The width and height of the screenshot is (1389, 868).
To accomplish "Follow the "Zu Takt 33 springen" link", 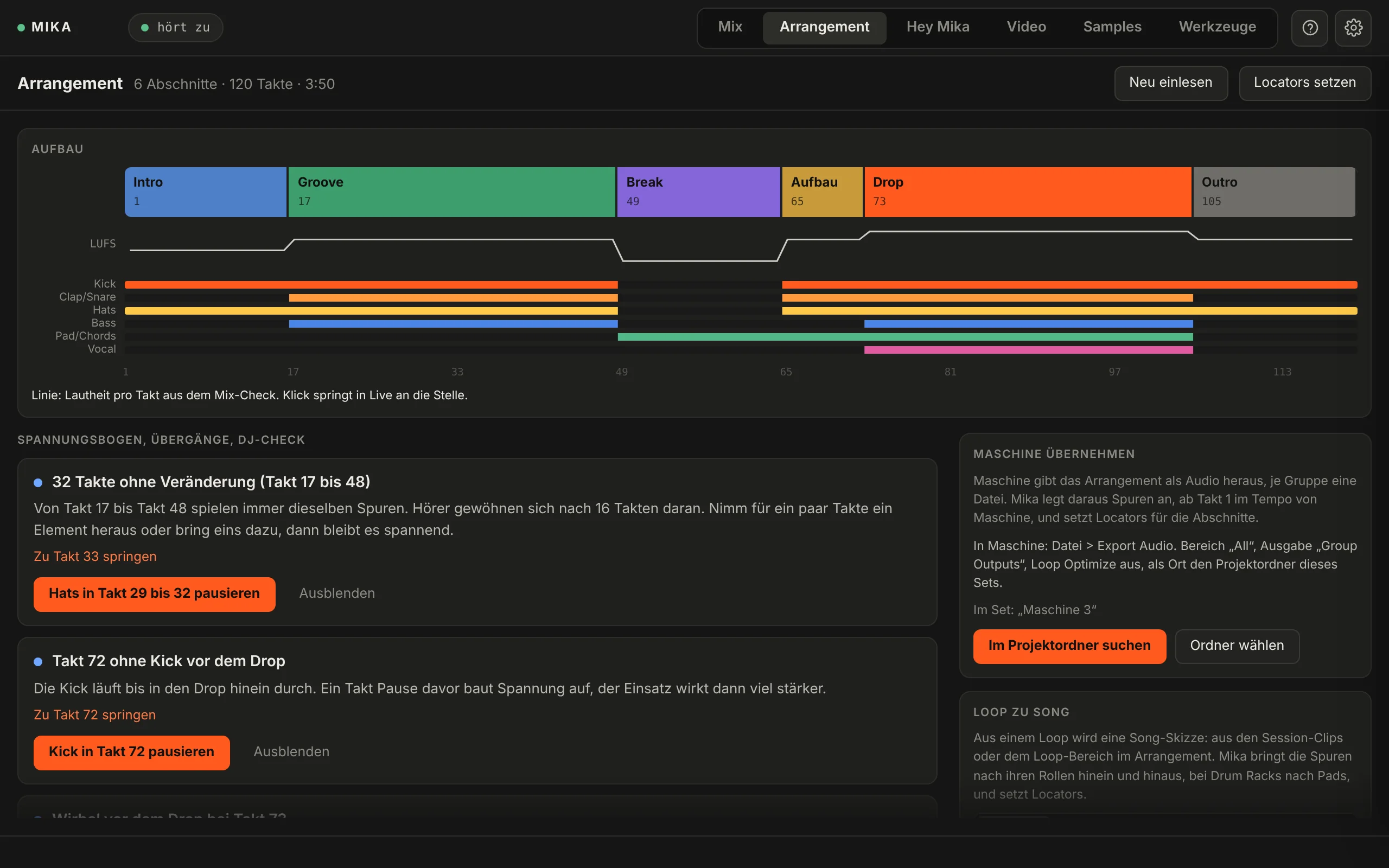I will (95, 556).
